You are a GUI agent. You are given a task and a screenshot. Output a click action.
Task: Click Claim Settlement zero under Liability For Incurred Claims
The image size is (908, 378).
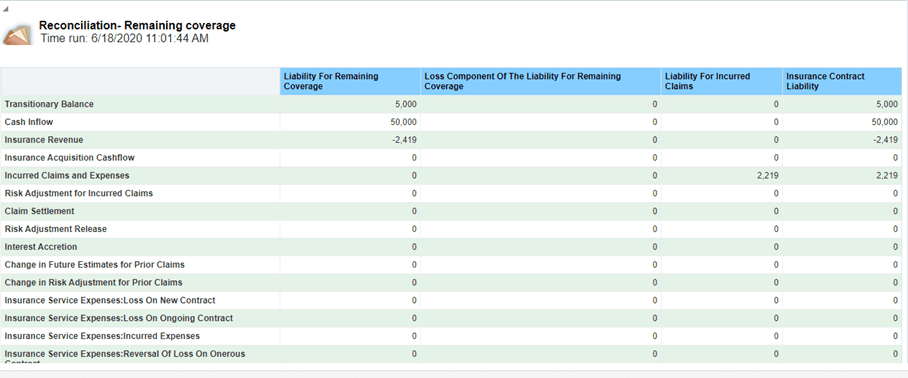[x=776, y=211]
